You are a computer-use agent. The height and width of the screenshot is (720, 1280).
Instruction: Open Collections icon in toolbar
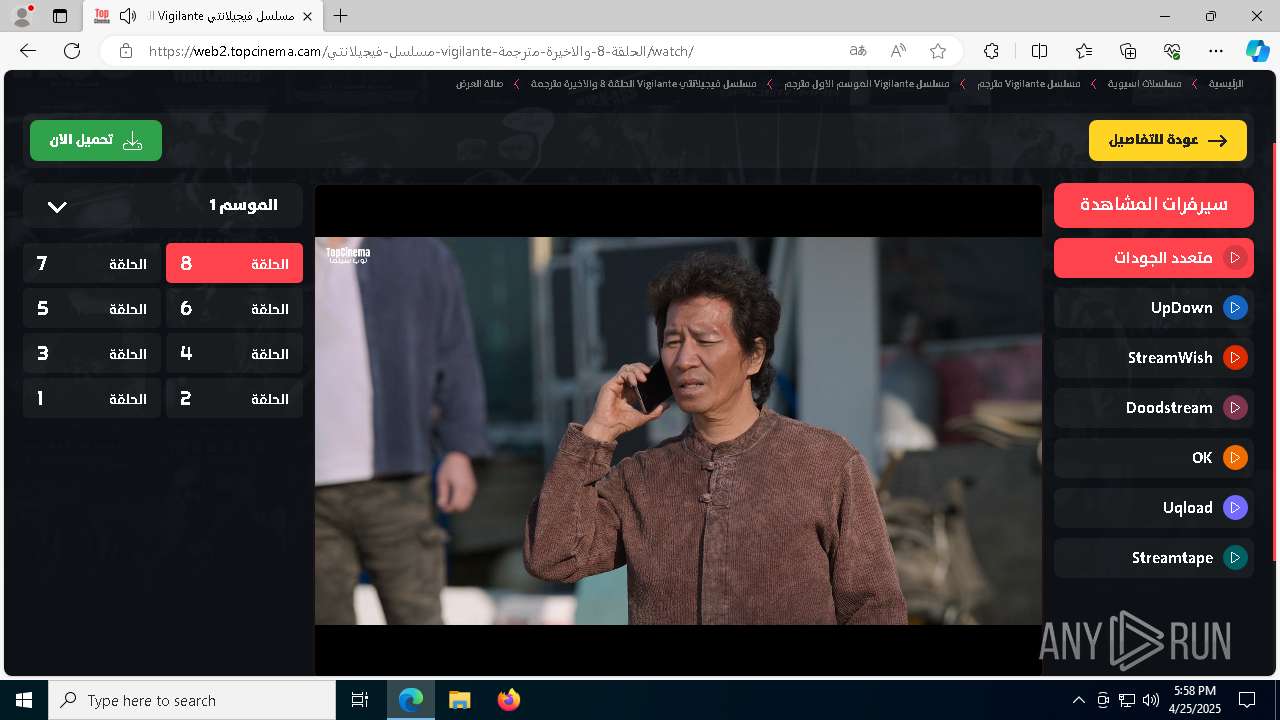point(1128,51)
